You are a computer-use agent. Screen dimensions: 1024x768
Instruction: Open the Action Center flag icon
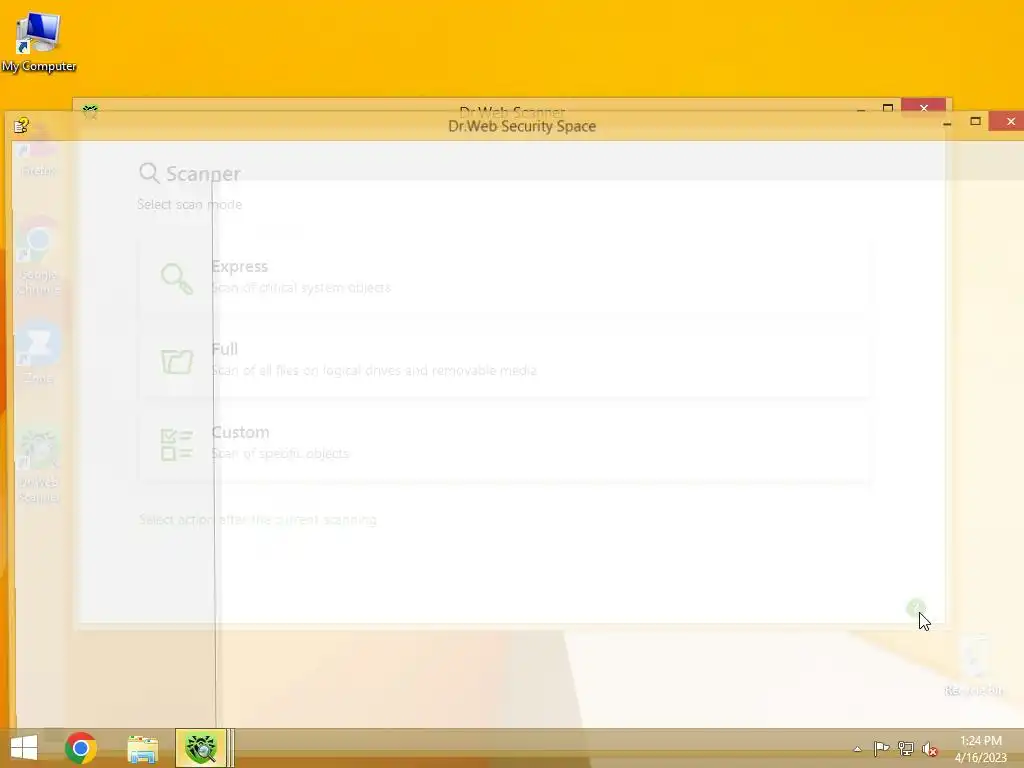click(x=881, y=748)
